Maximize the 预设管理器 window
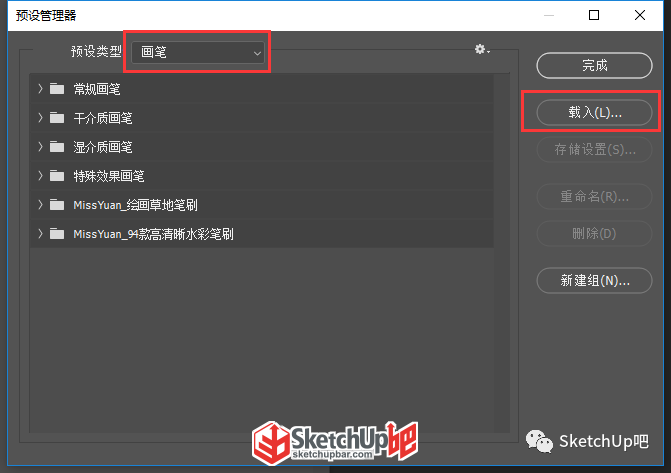Viewport: 671px width, 473px height. (594, 15)
